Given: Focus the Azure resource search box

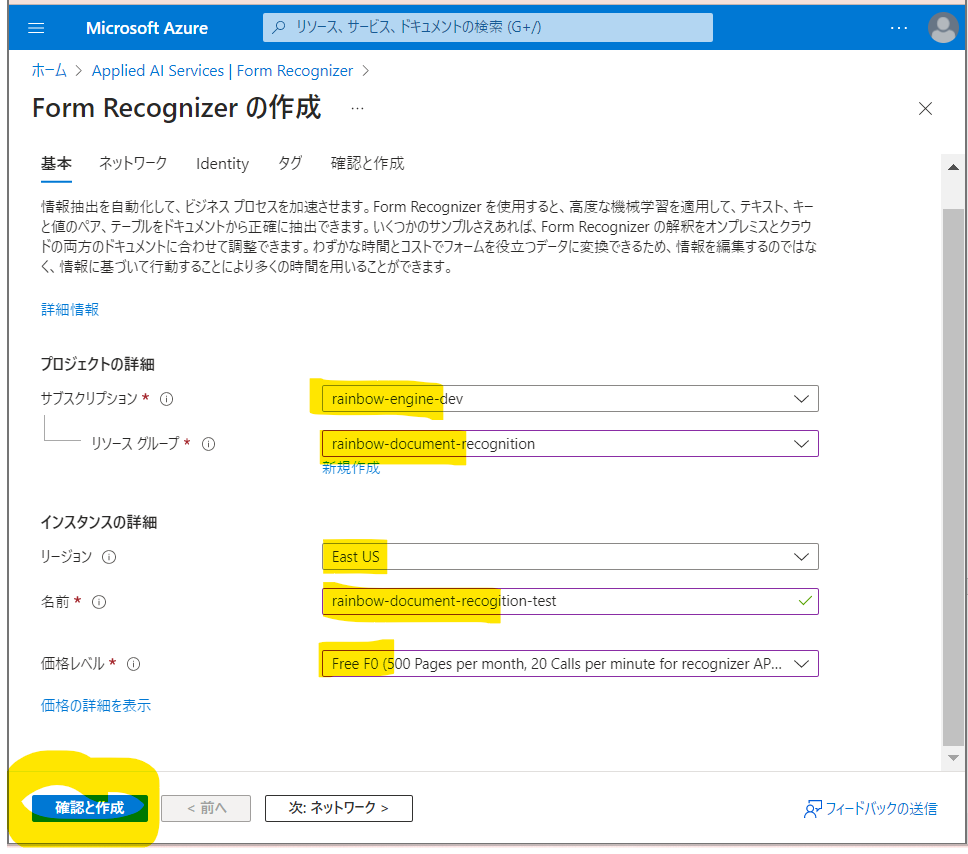Looking at the screenshot, I should [488, 27].
